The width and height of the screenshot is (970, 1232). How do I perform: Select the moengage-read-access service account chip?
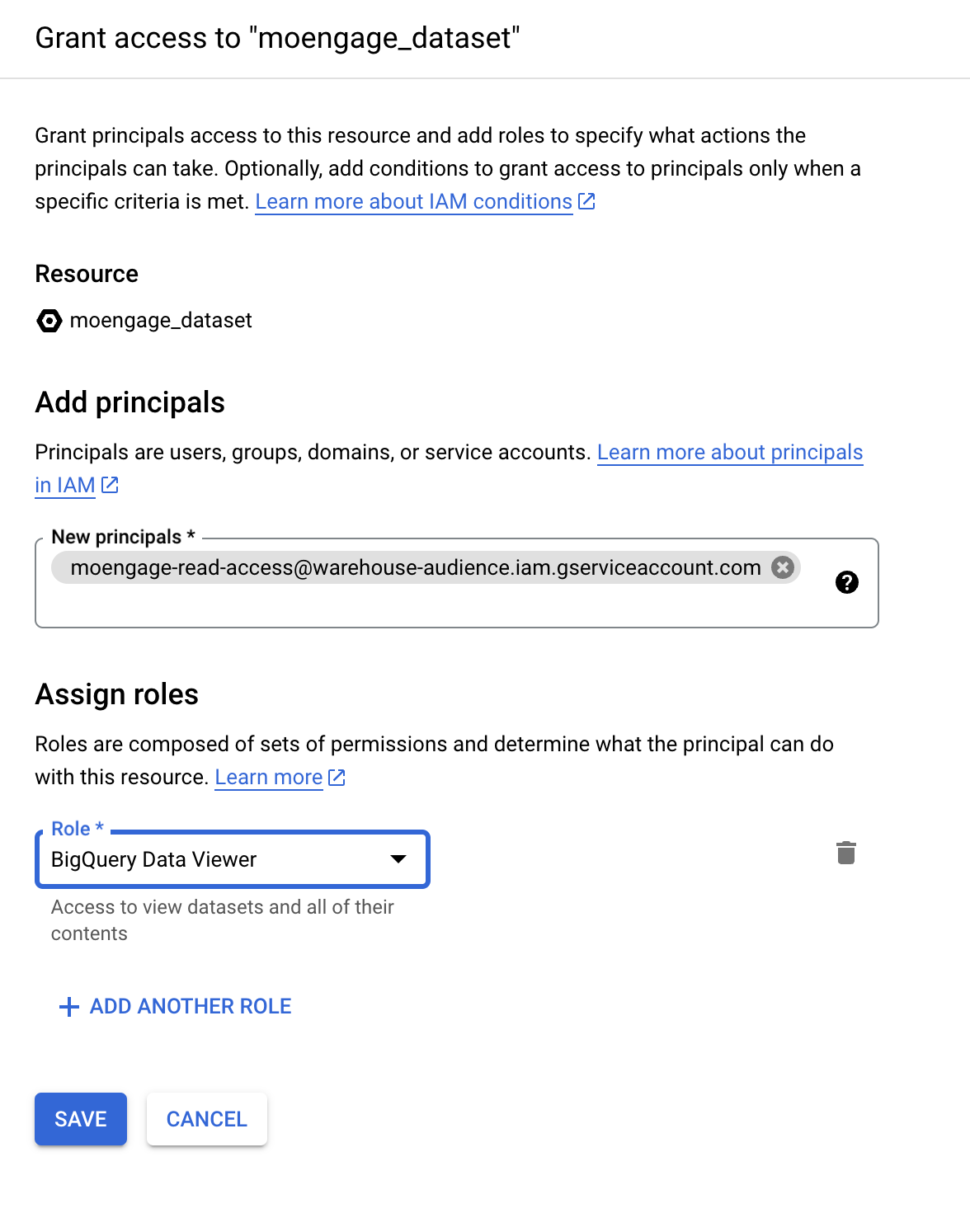tap(416, 567)
